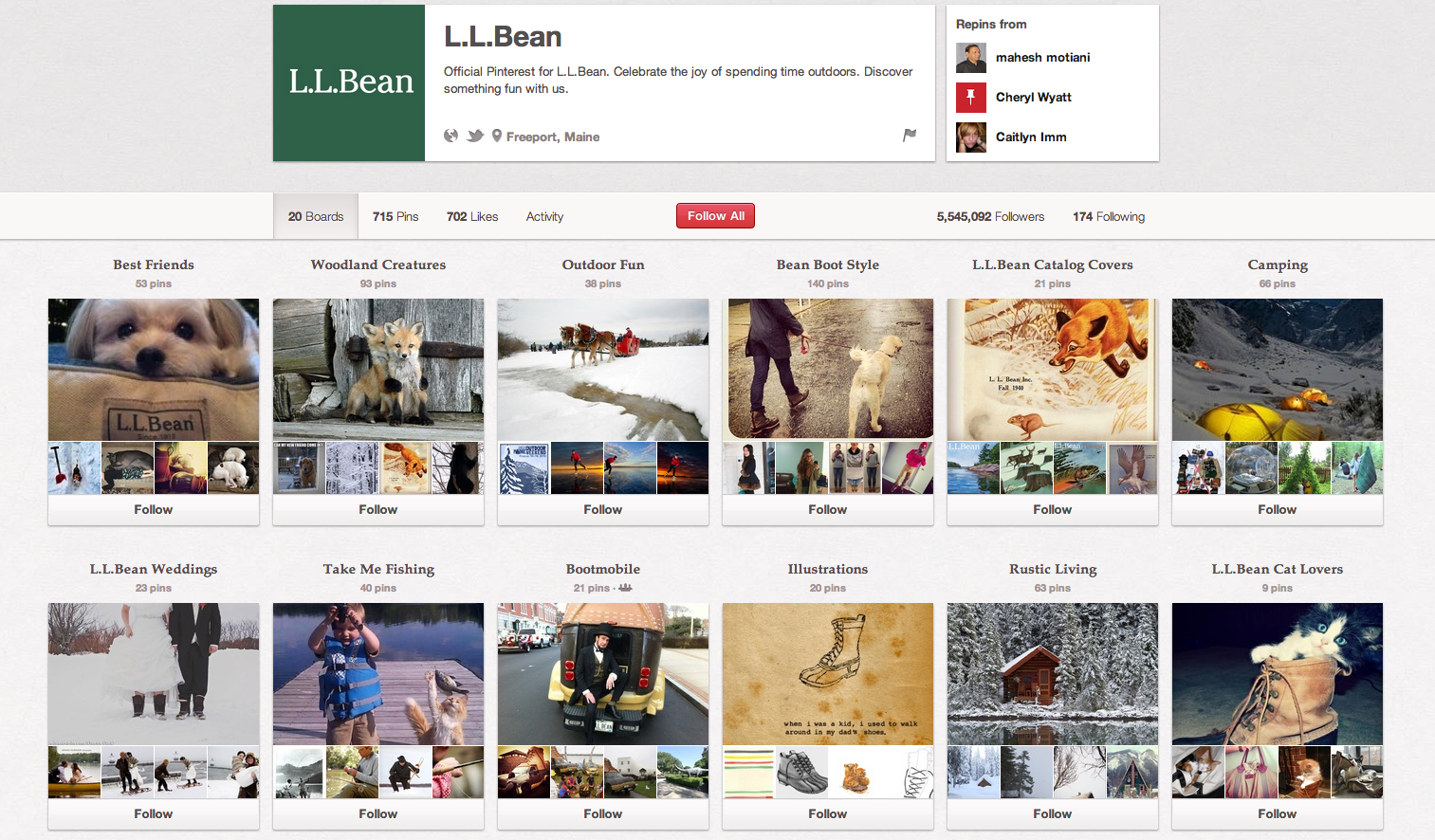Follow the Outdoor Fun board
Screen dimensions: 1435x840
click(x=603, y=509)
